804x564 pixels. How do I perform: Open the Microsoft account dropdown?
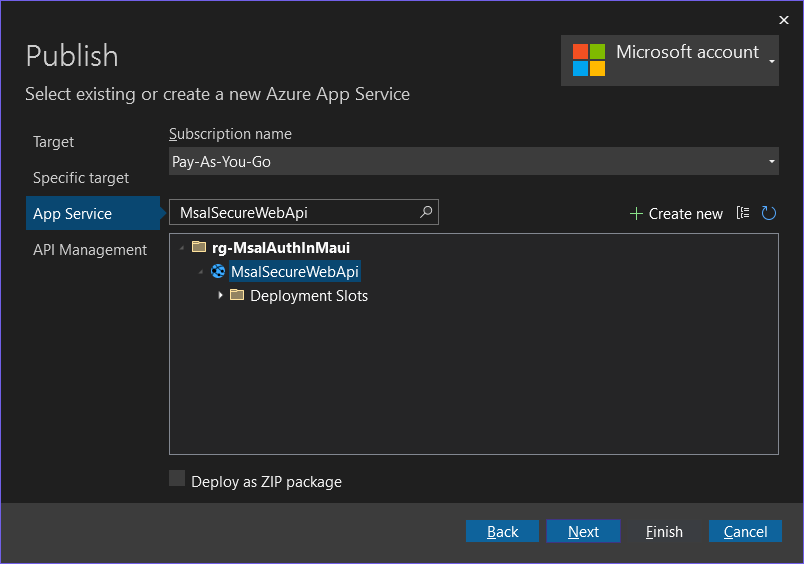(x=670, y=61)
